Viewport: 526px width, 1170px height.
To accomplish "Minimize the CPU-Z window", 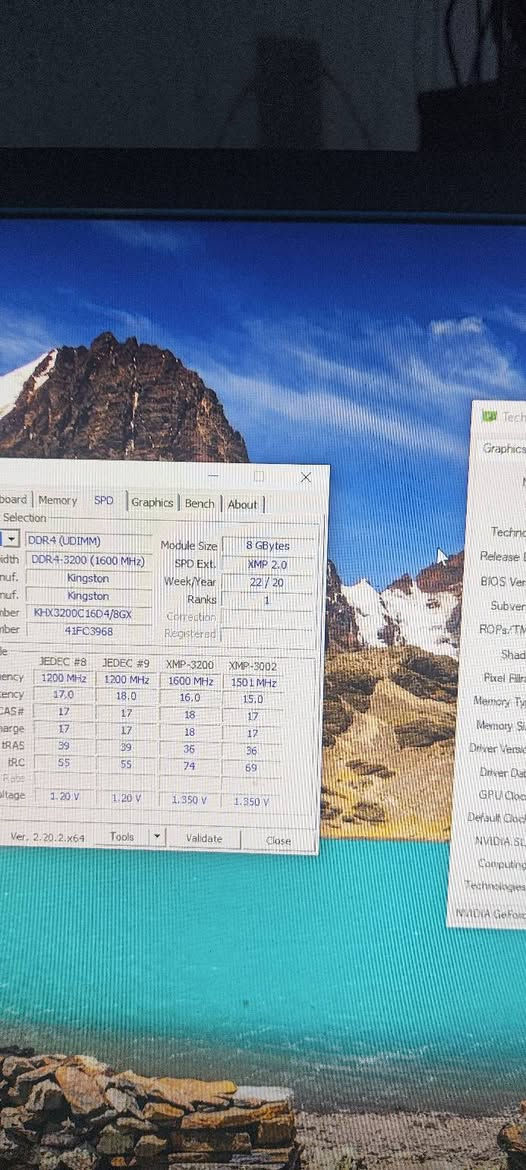I will pyautogui.click(x=213, y=475).
